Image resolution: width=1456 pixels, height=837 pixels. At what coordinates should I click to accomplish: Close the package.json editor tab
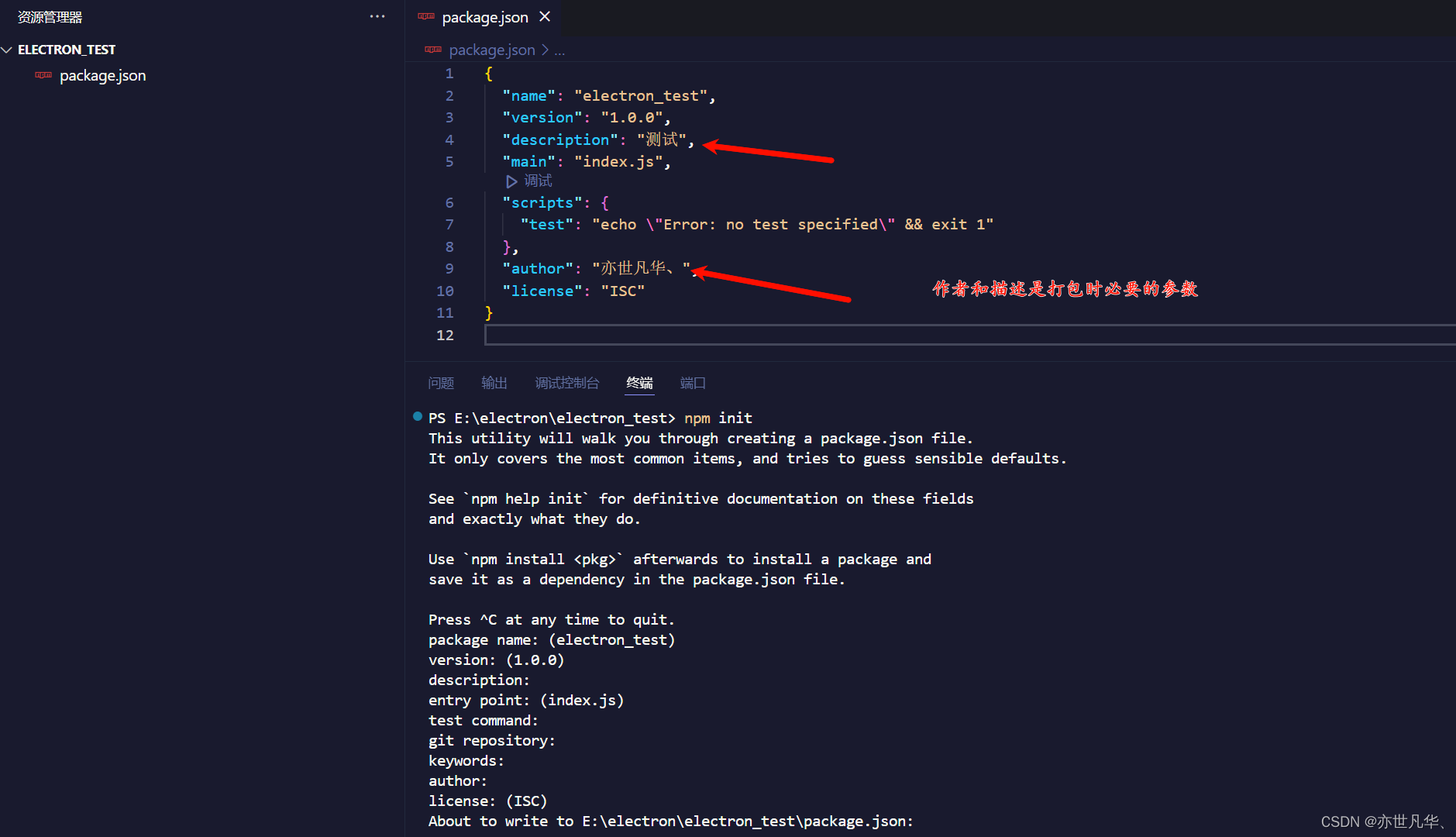(545, 16)
